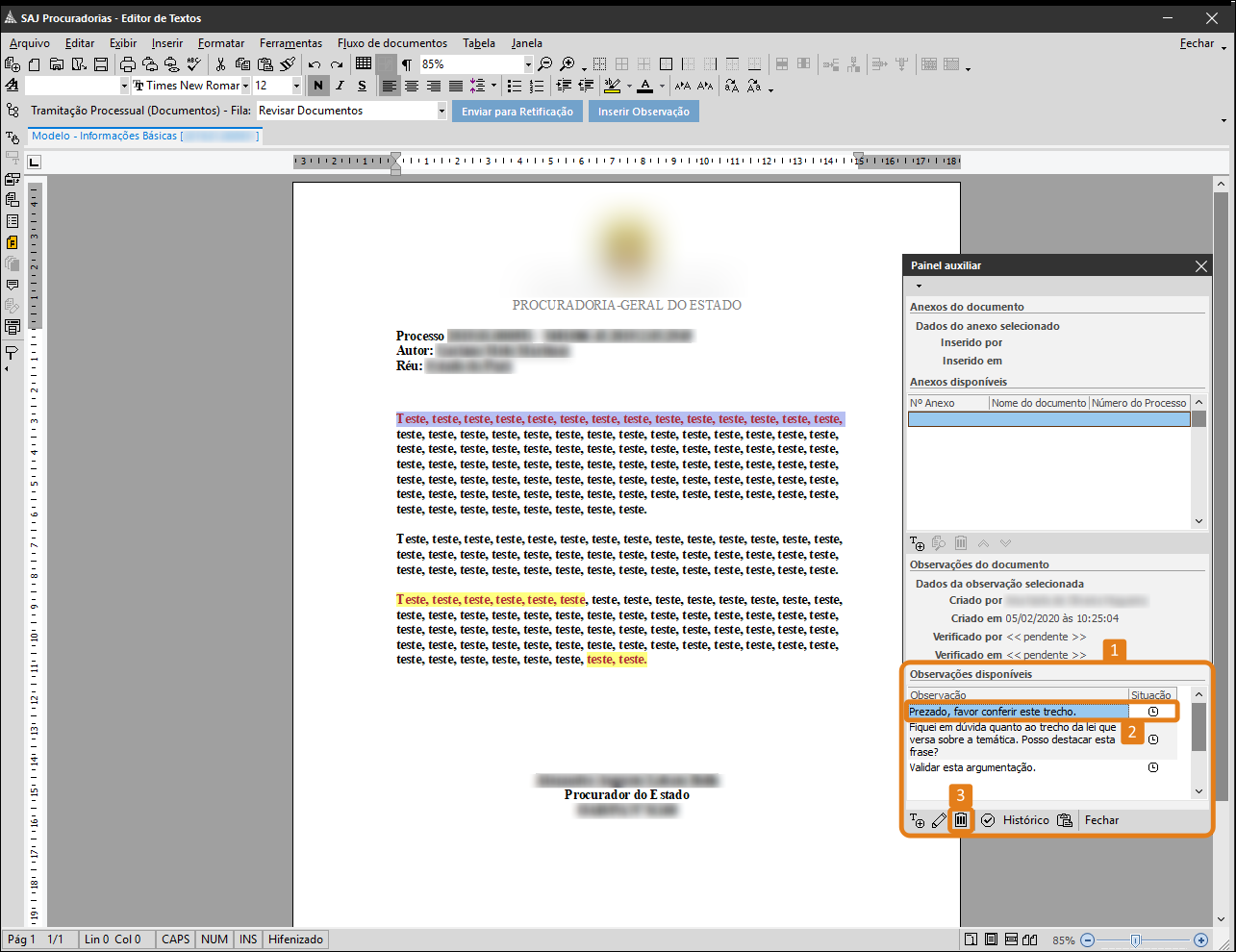The image size is (1236, 952).
Task: Open the Ferramentas menu
Action: click(x=290, y=43)
